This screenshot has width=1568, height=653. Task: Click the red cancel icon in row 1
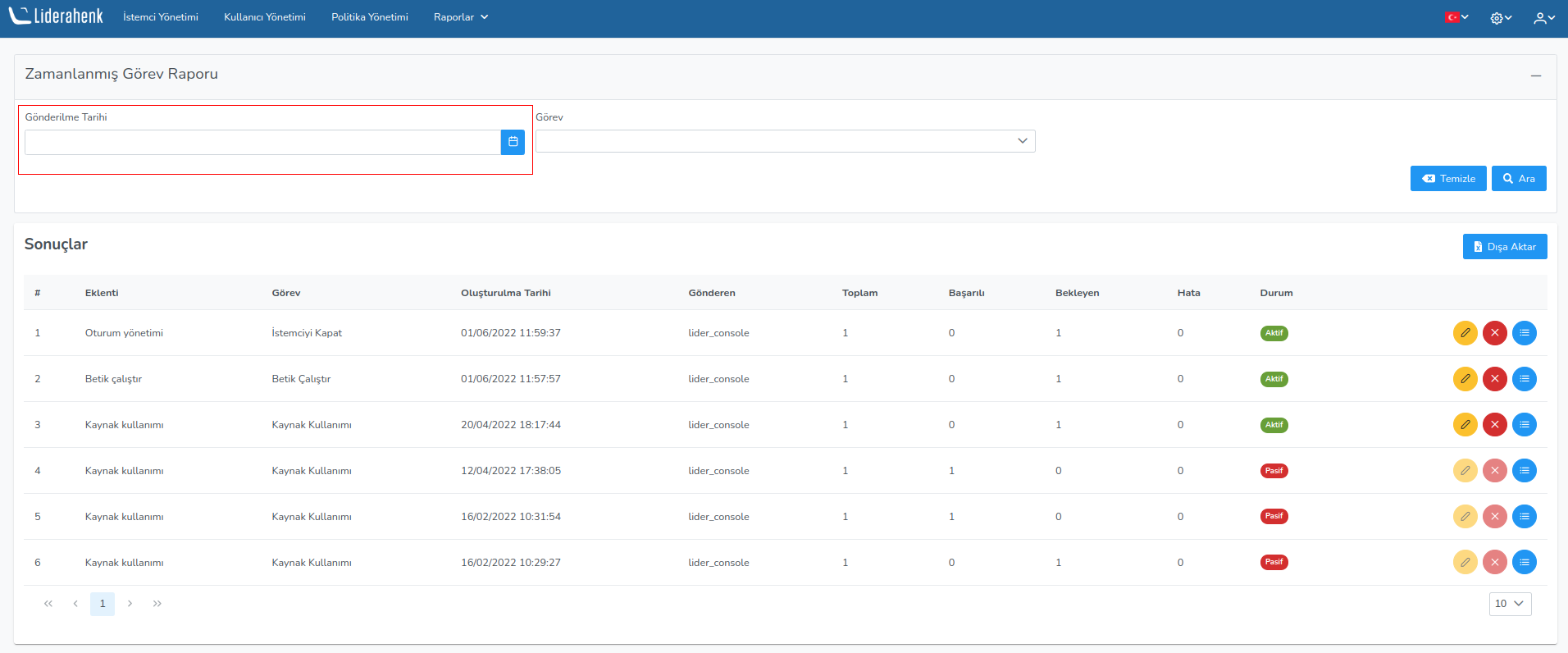(1494, 333)
